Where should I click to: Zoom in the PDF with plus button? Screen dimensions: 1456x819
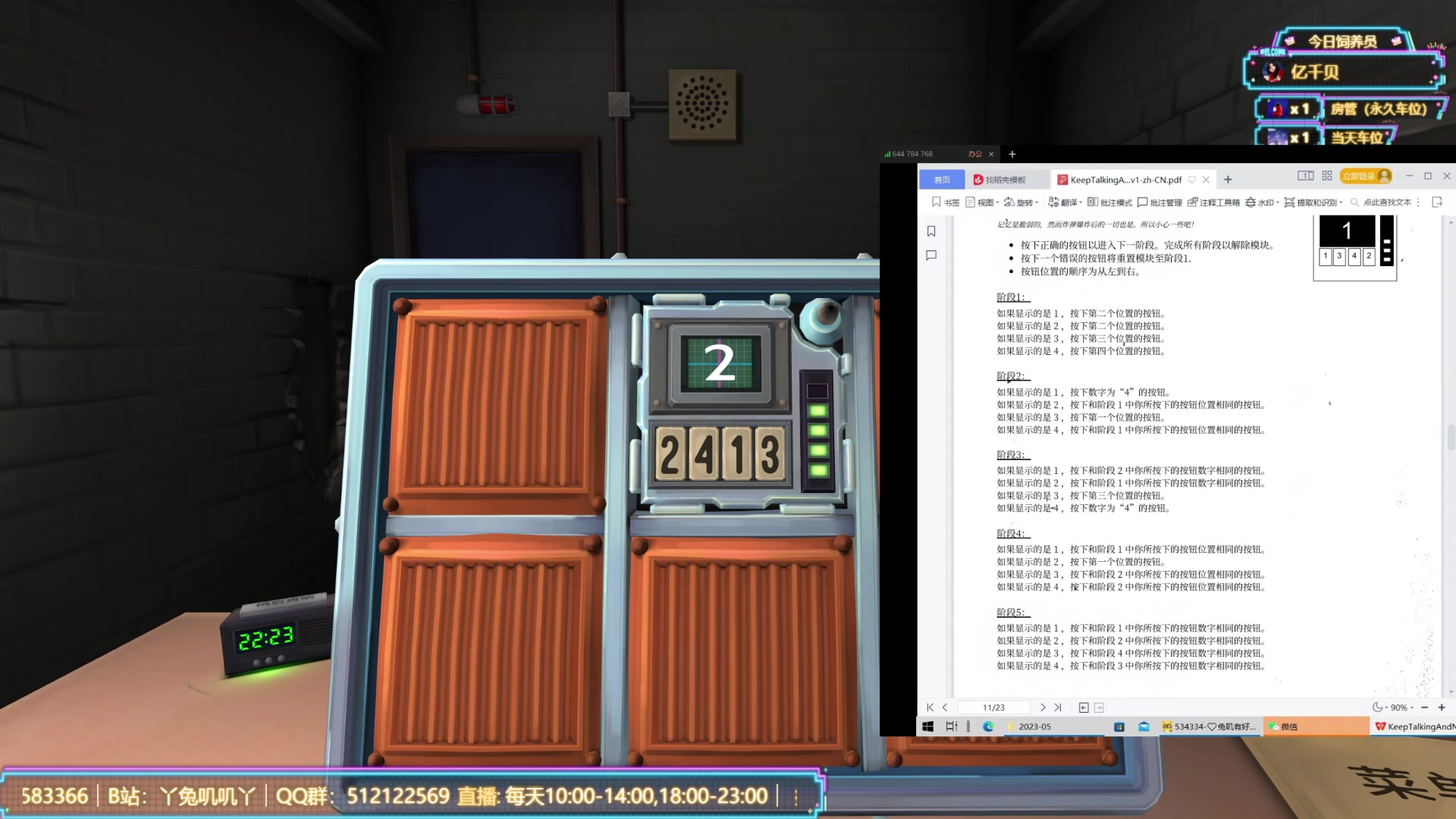point(1442,708)
